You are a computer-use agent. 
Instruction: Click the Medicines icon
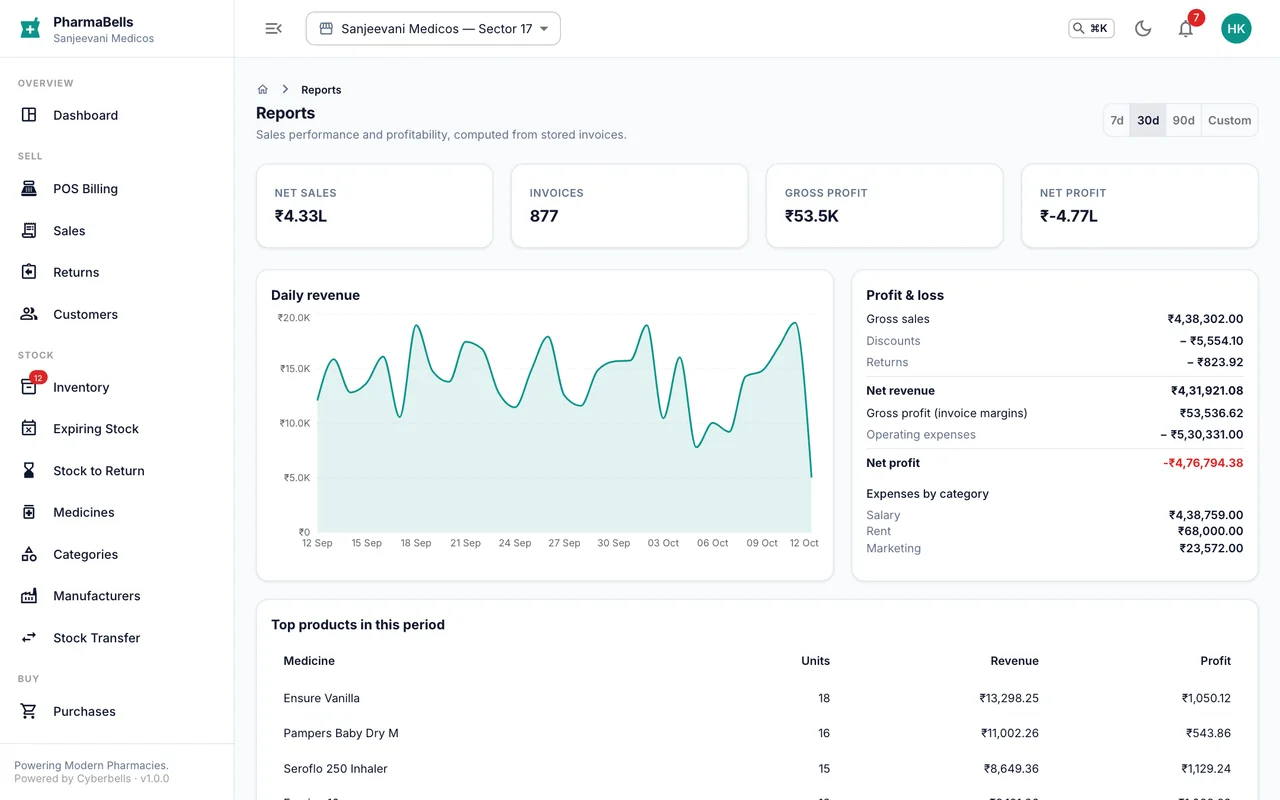(29, 512)
